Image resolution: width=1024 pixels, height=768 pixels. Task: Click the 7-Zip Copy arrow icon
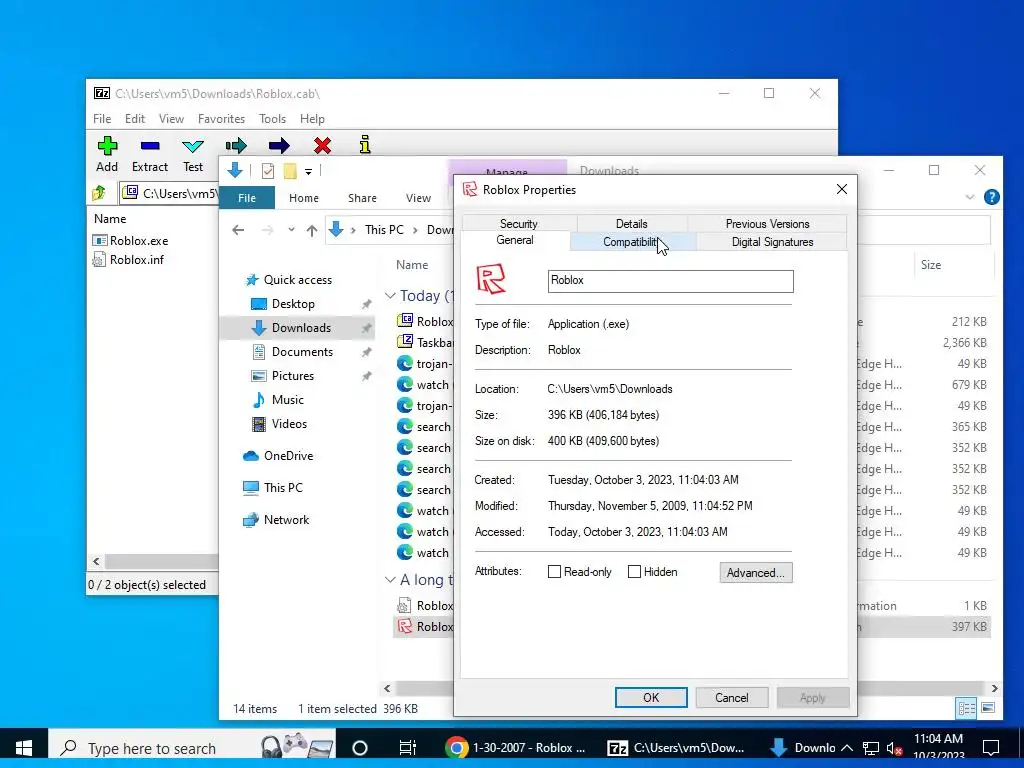[x=236, y=145]
